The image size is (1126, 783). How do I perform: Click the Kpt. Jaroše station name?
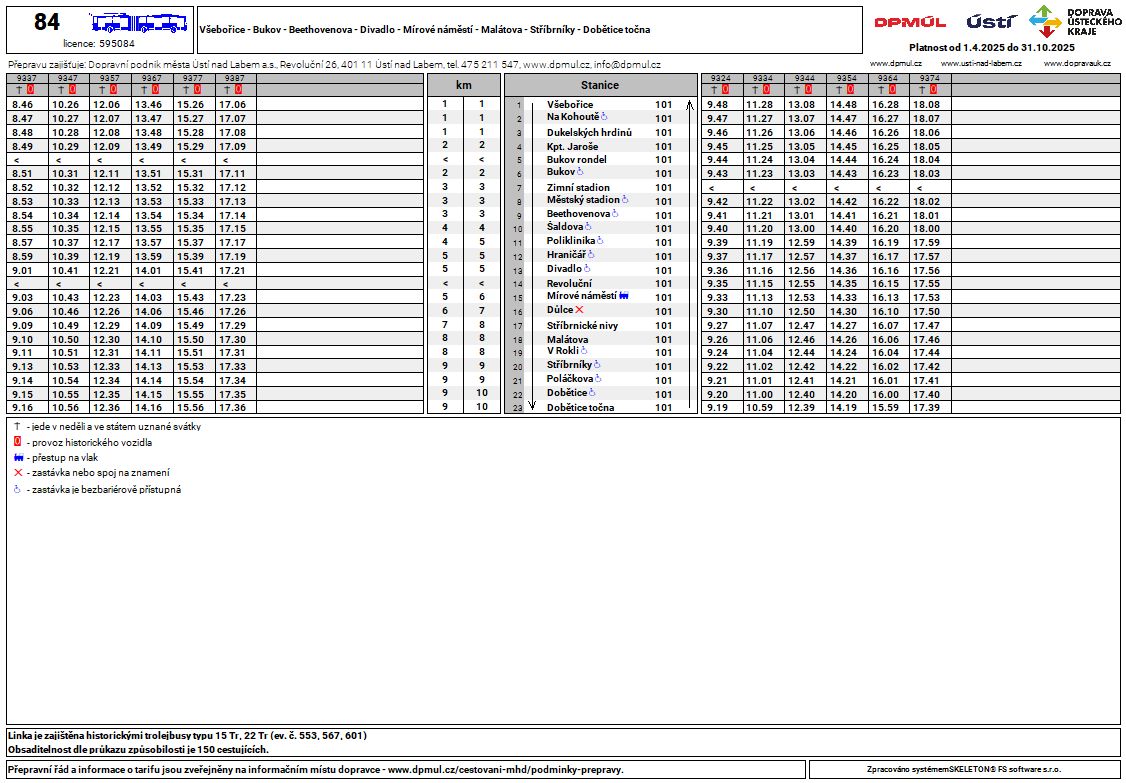570,147
